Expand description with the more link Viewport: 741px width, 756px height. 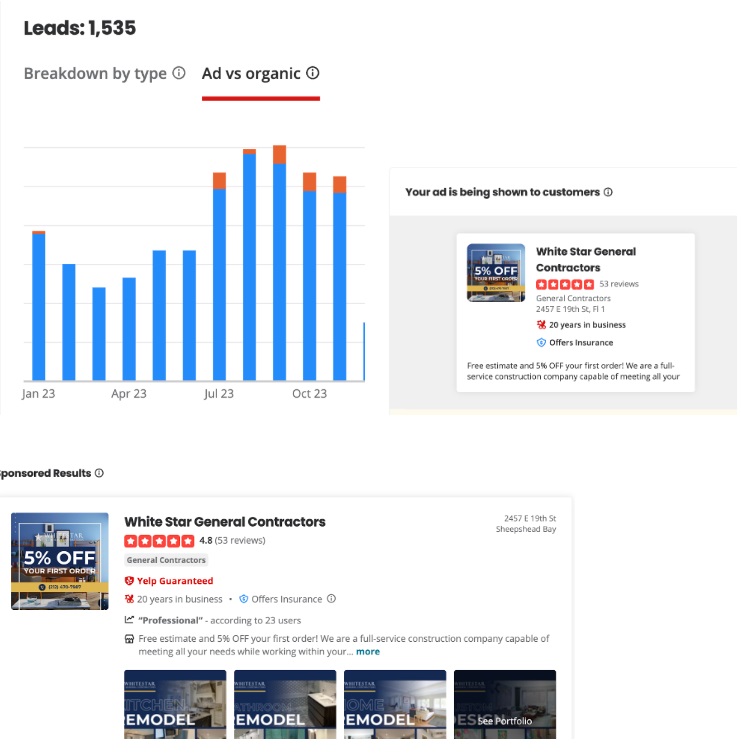tap(368, 651)
